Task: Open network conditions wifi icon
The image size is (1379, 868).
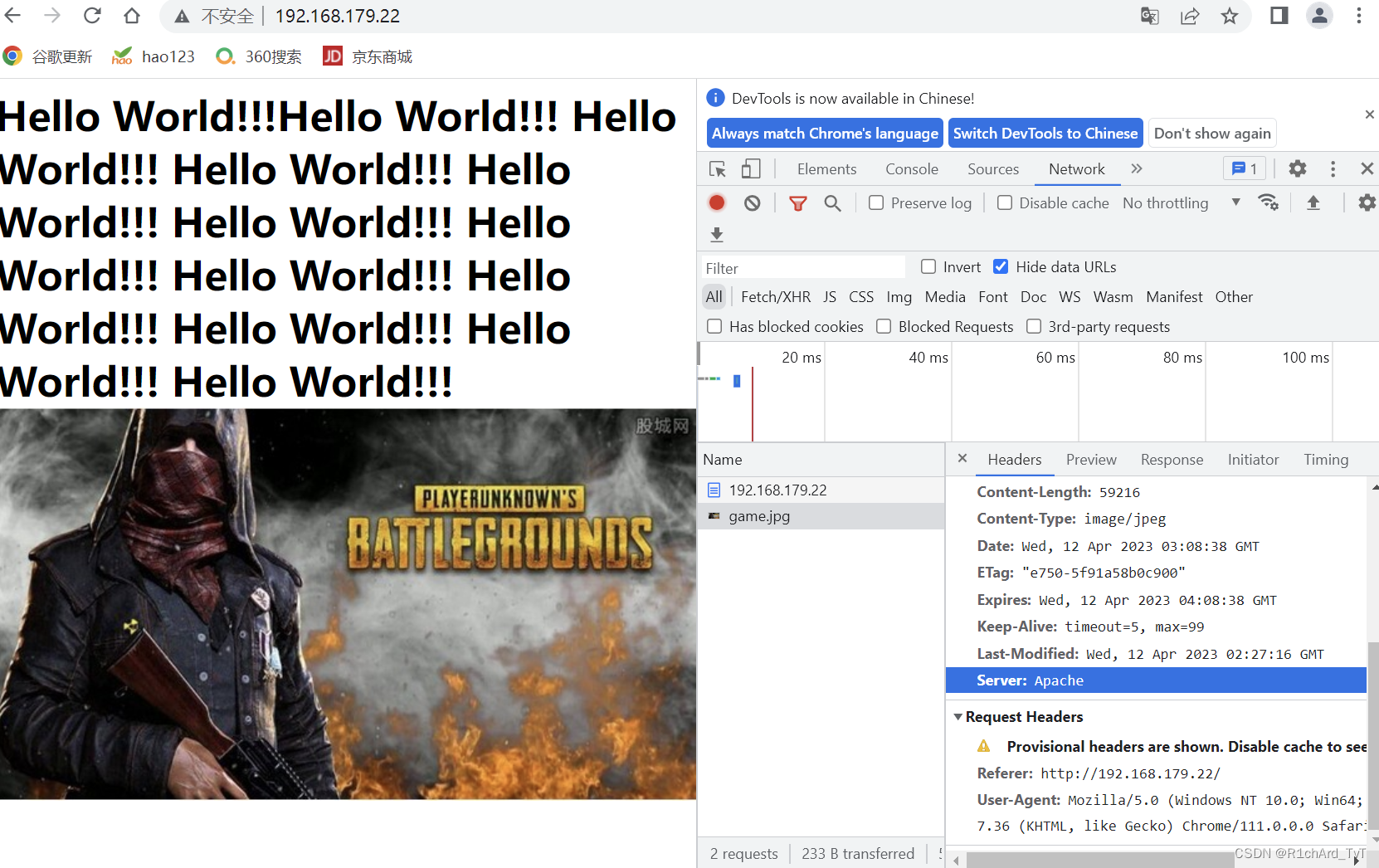Action: point(1269,202)
